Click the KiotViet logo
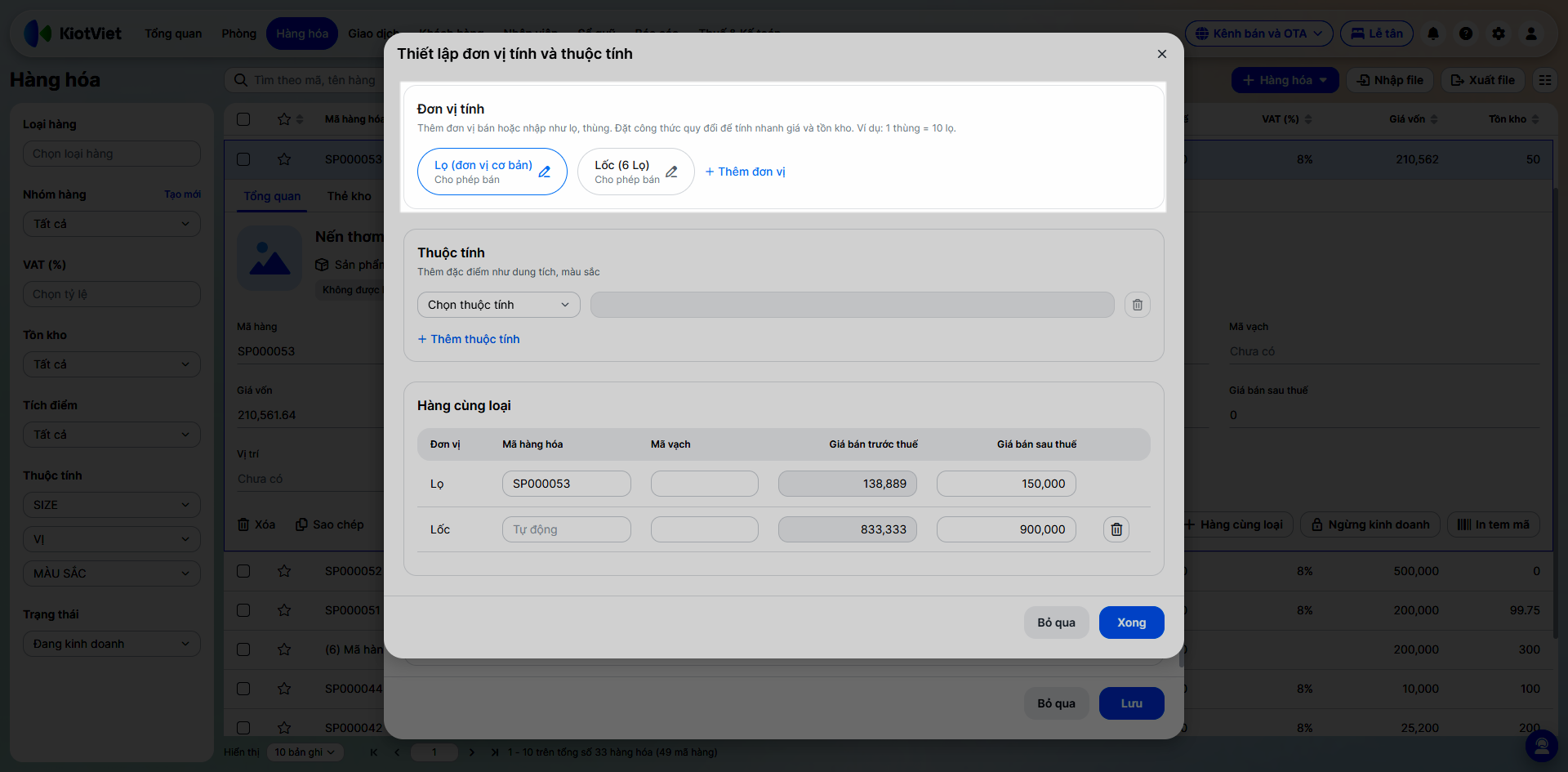Image resolution: width=1568 pixels, height=772 pixels. point(73,33)
